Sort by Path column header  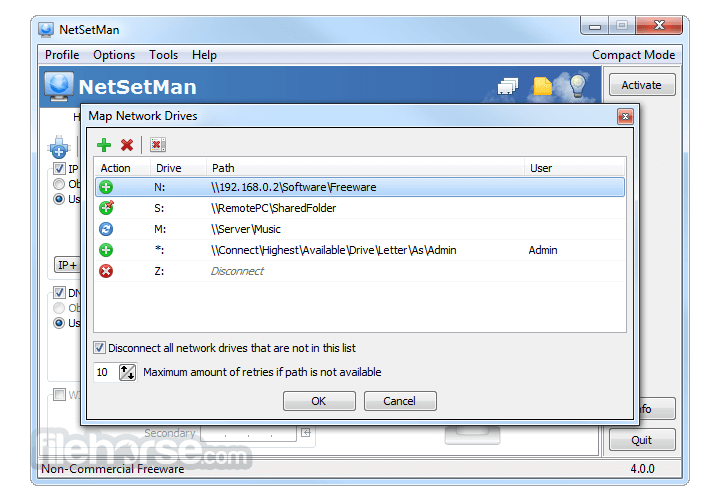(365, 168)
